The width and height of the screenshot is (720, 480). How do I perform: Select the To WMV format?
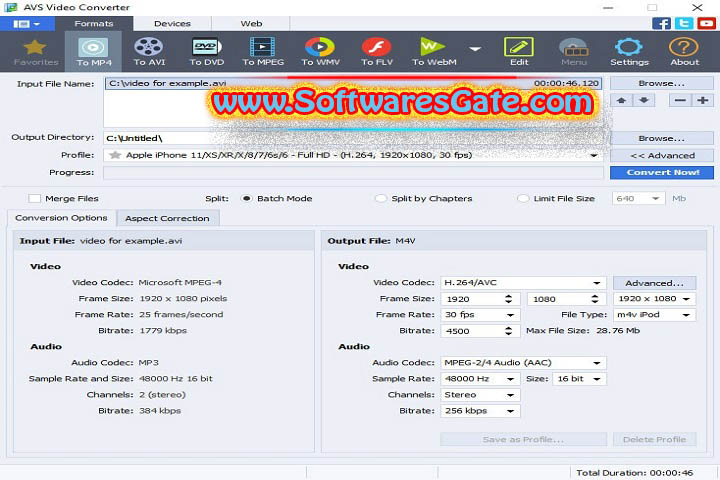coord(320,51)
